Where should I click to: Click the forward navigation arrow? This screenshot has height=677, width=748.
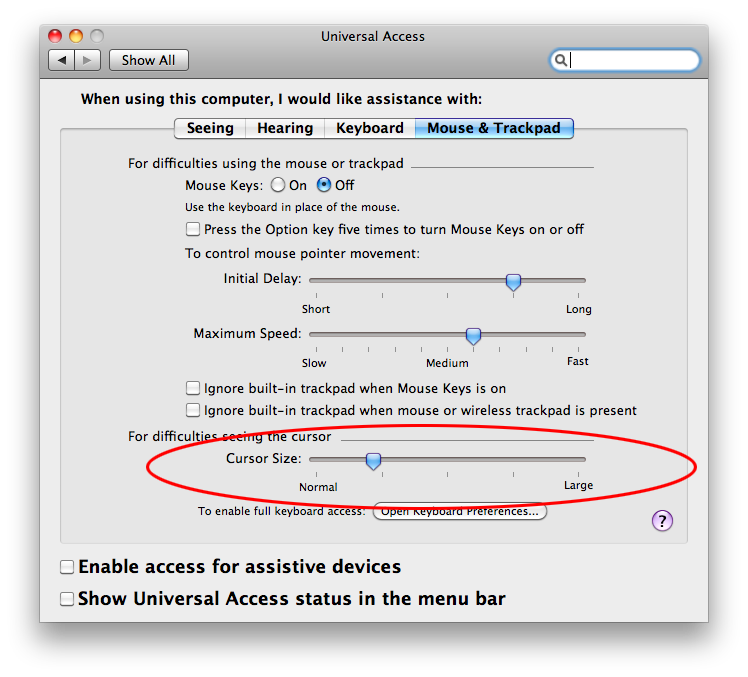click(x=86, y=60)
